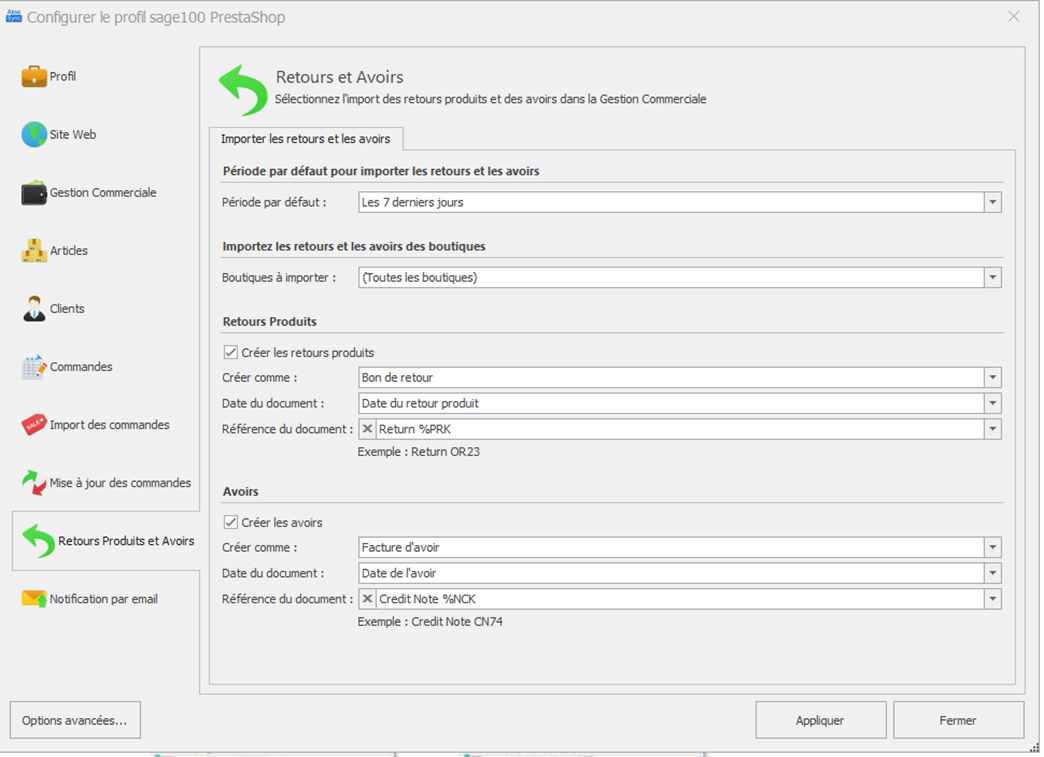Toggle the Créer les avoirs checkbox
Screen dimensions: 1044x757
pyautogui.click(x=231, y=523)
